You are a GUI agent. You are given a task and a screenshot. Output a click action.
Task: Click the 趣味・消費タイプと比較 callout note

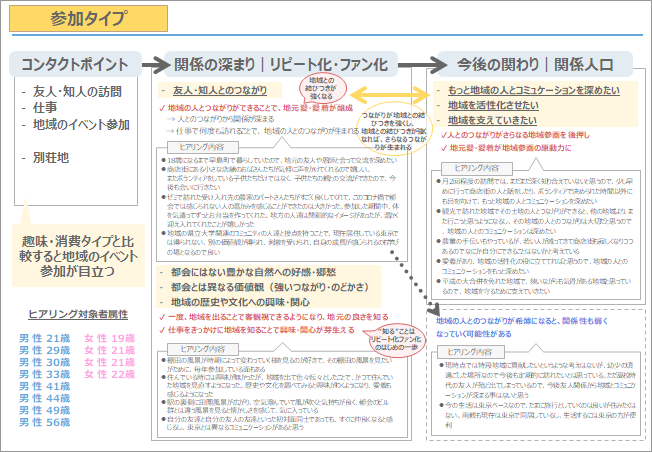78,256
